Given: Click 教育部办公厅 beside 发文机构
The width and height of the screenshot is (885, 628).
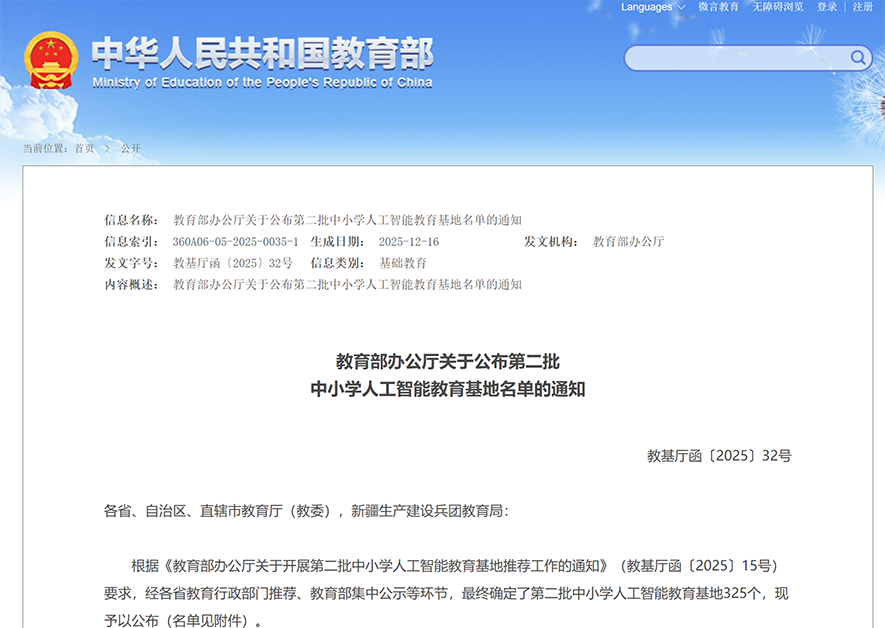Looking at the screenshot, I should pyautogui.click(x=628, y=242).
